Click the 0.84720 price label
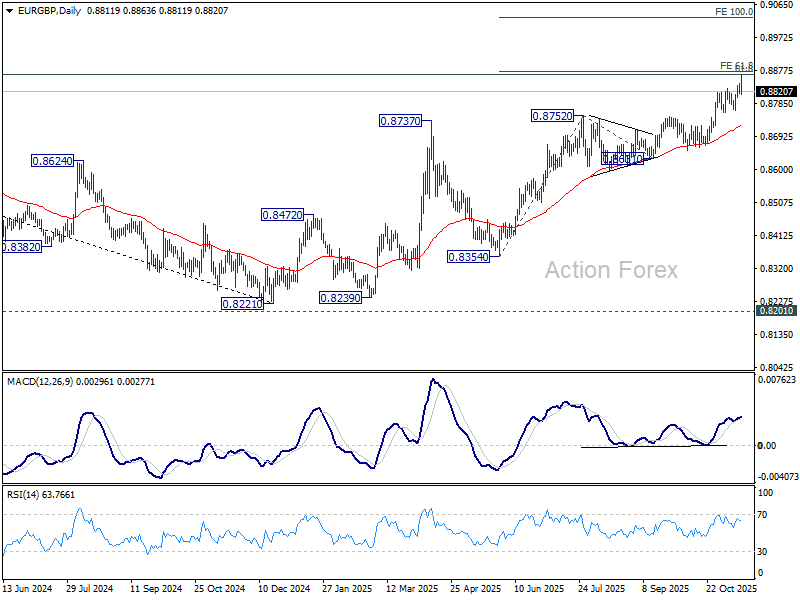Image resolution: width=800 pixels, height=600 pixels. (x=282, y=215)
